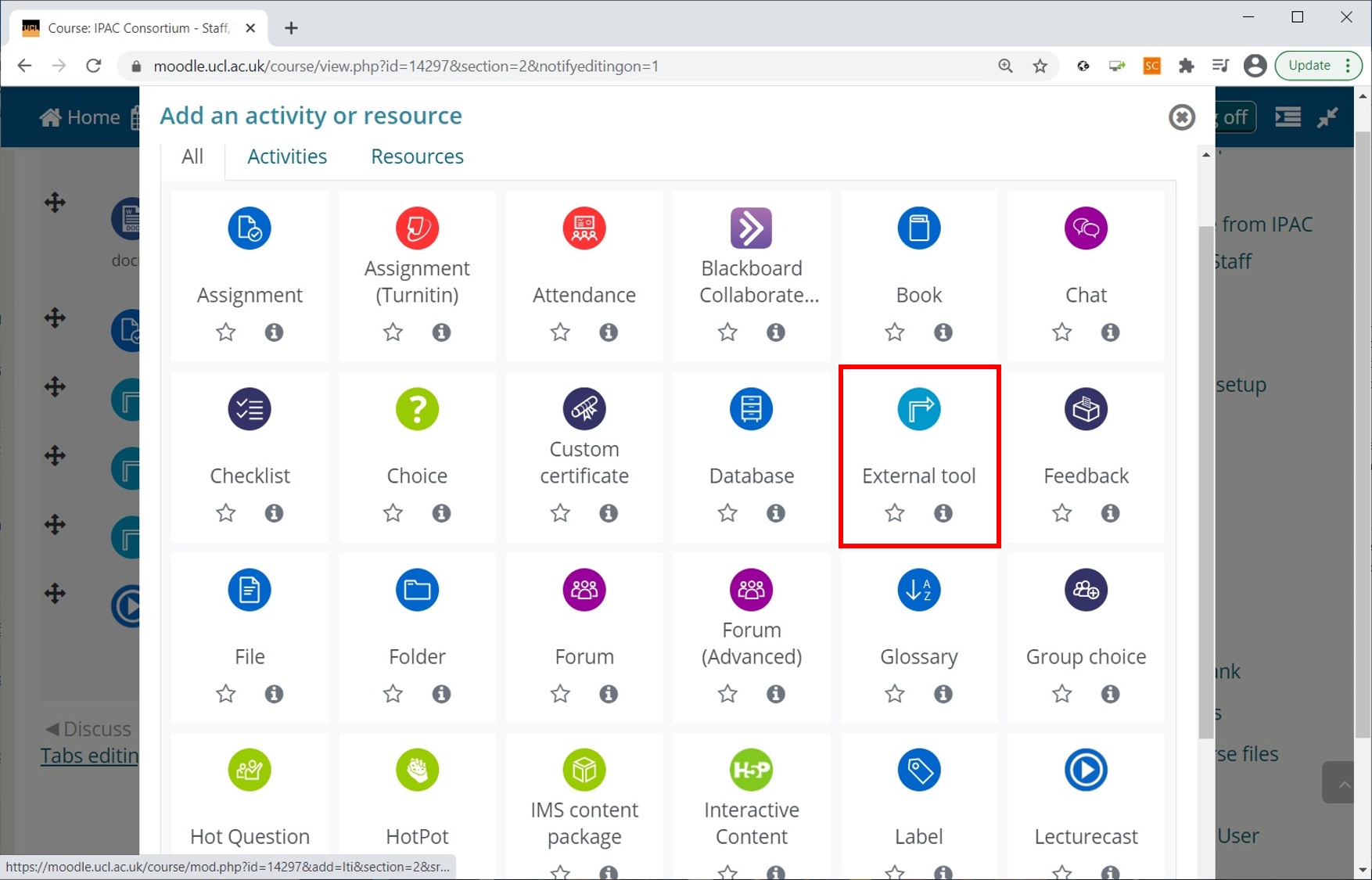
Task: Star External tool as a favourite
Action: click(x=894, y=513)
